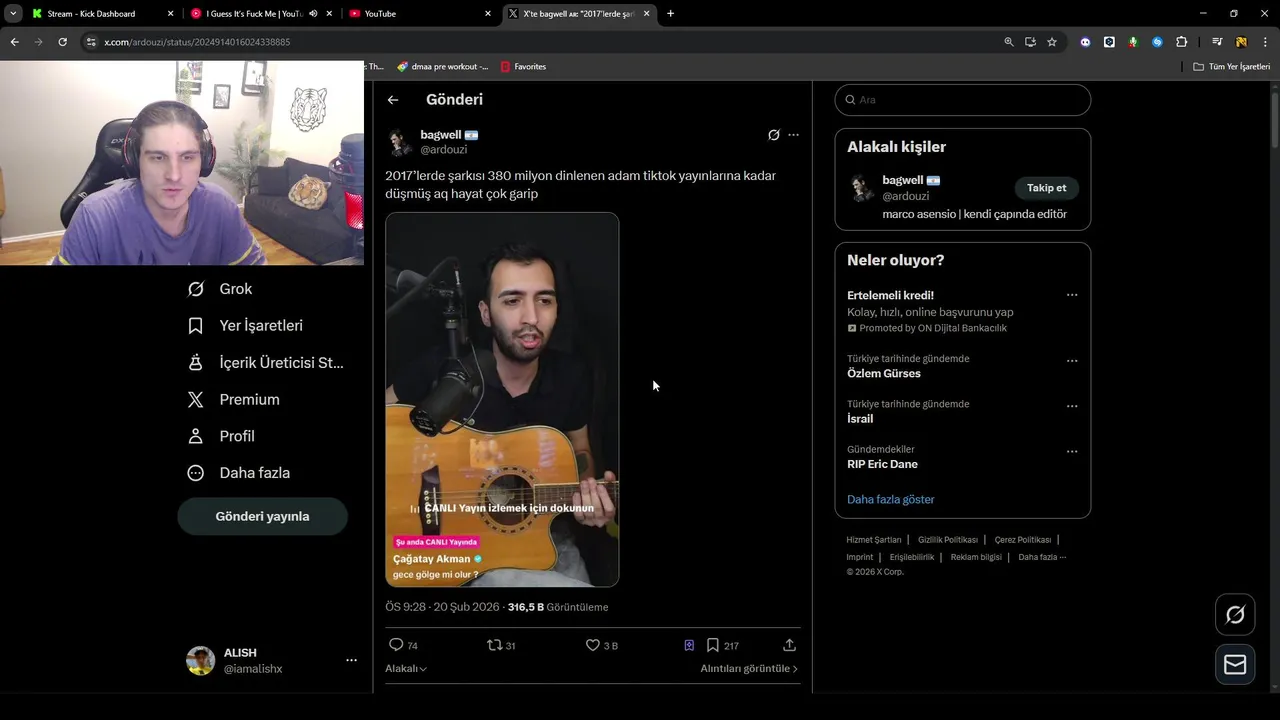This screenshot has width=1280, height=720.
Task: Open Grok from the left sidebar
Action: pyautogui.click(x=196, y=289)
